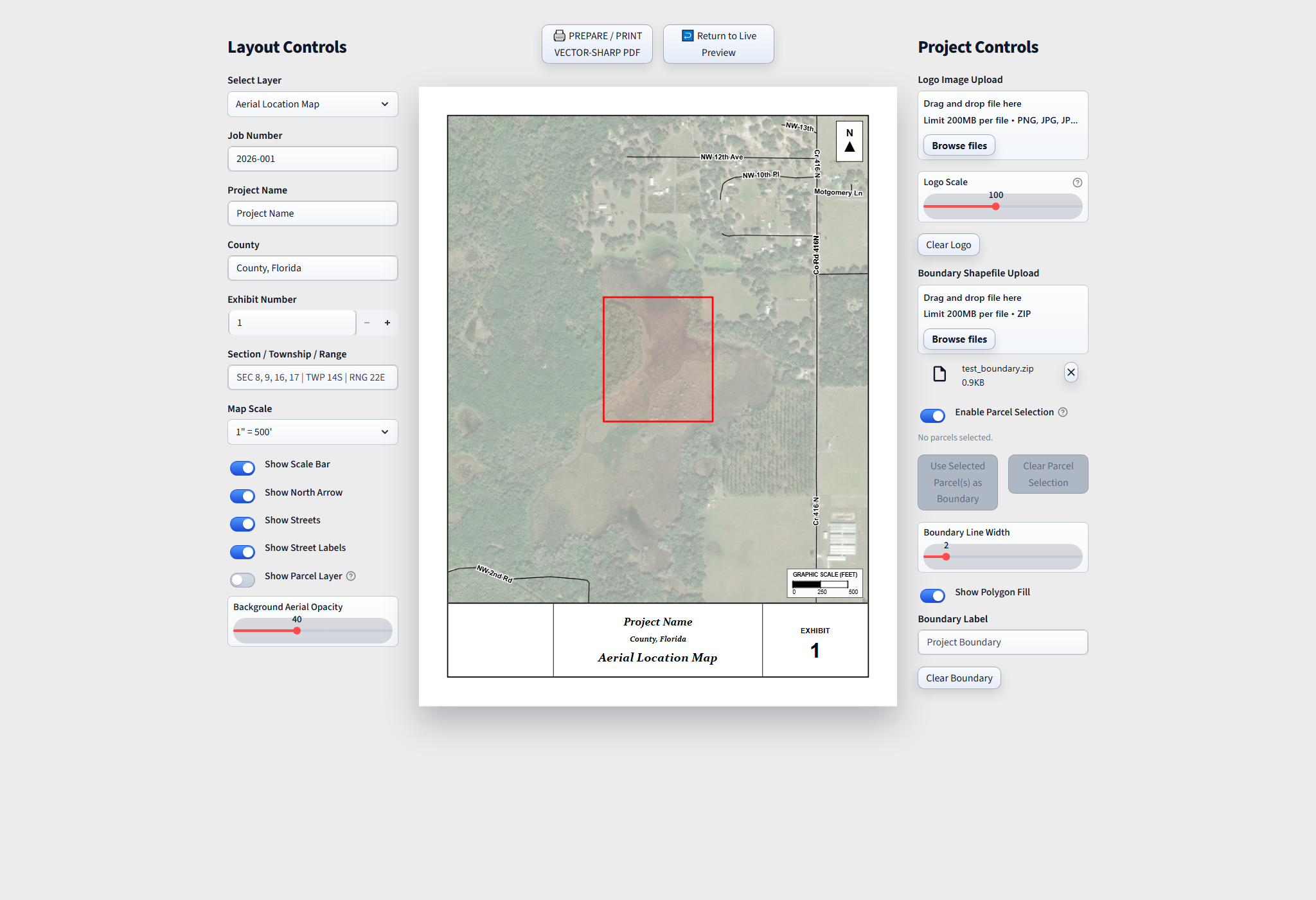The image size is (1316, 900).
Task: Click the Clear Boundary button
Action: 959,678
